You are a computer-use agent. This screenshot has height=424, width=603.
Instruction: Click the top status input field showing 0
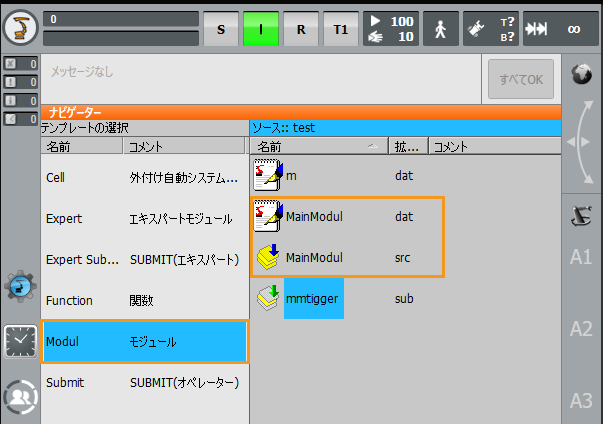(x=121, y=19)
